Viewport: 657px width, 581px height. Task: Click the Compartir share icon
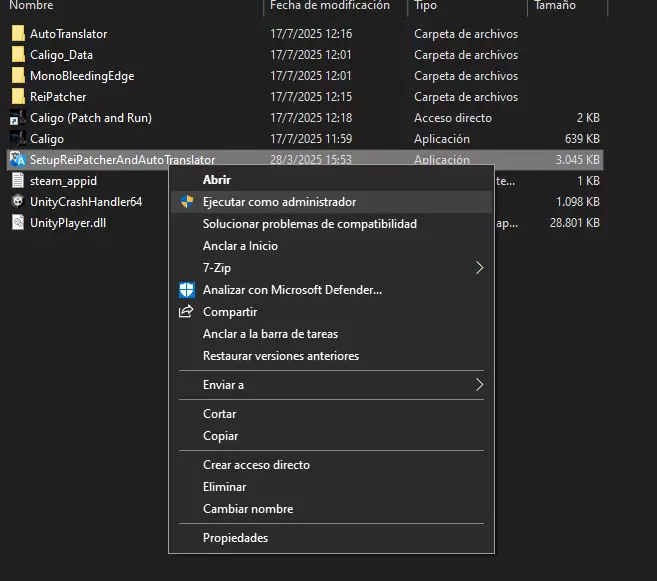click(186, 312)
